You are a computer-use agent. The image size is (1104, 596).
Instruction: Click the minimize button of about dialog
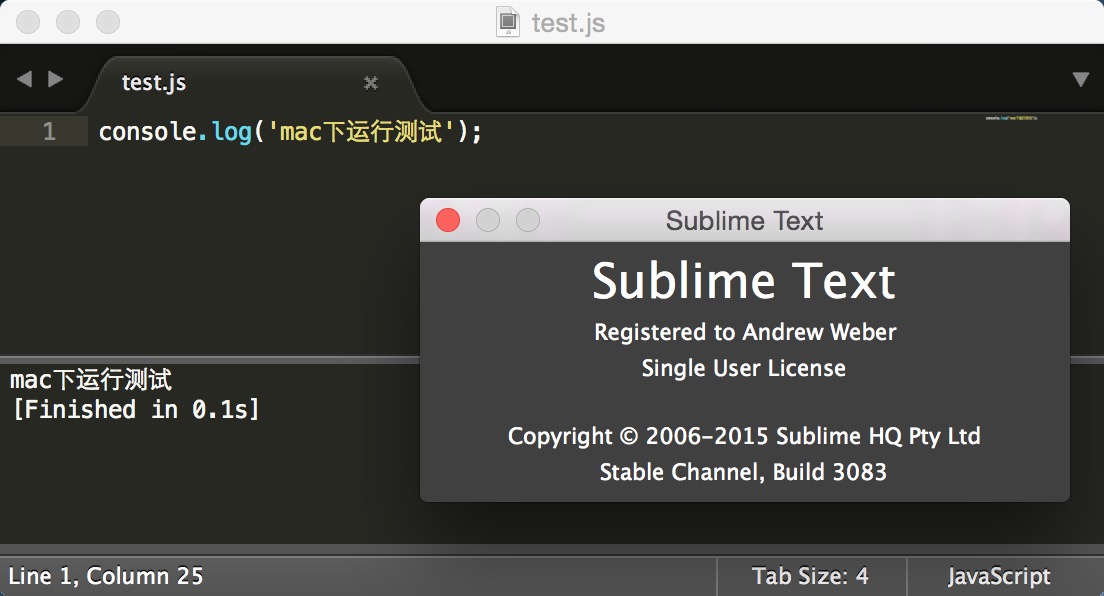click(x=488, y=221)
